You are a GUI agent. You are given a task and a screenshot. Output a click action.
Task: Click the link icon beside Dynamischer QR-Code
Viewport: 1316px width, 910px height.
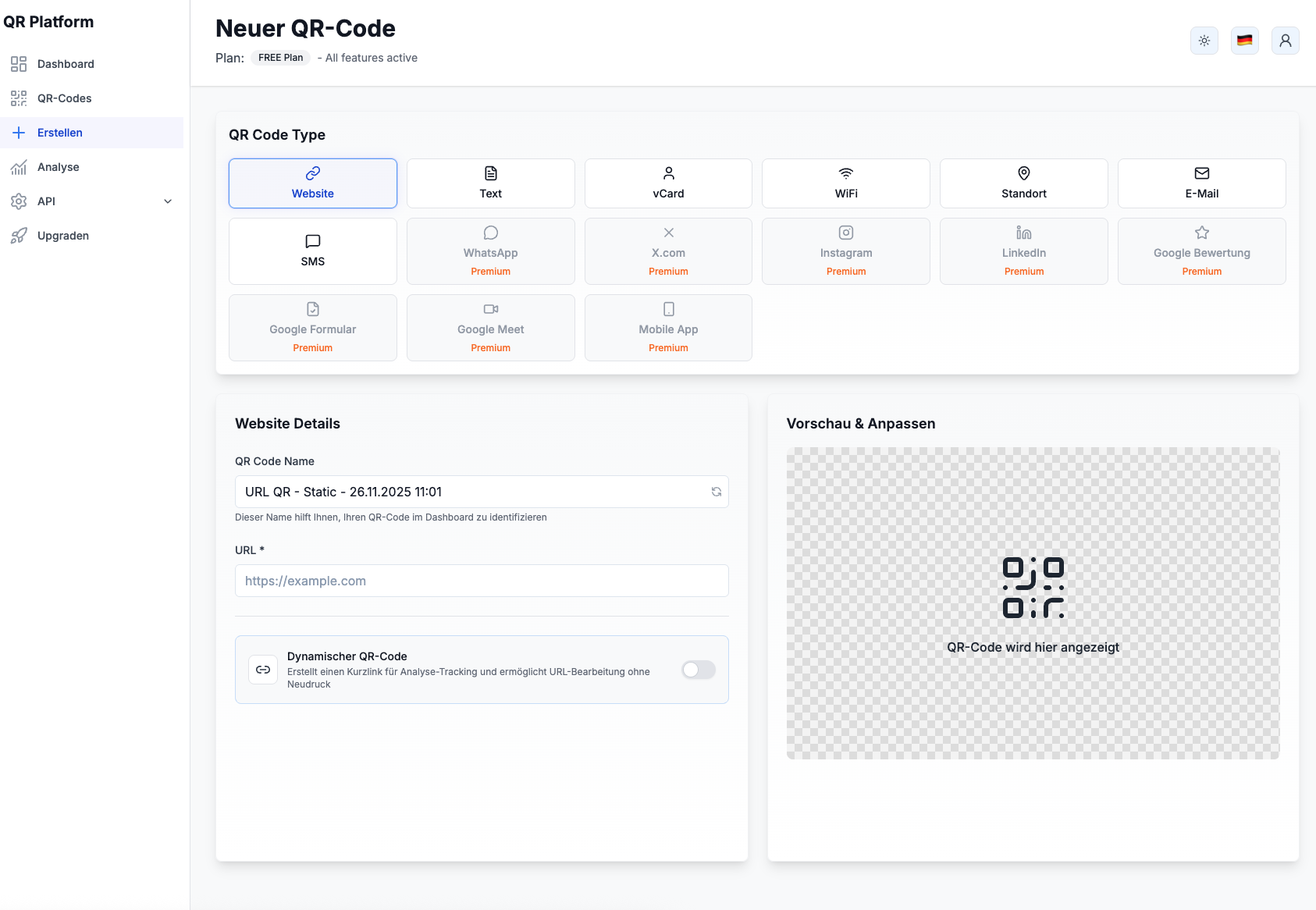pos(263,670)
